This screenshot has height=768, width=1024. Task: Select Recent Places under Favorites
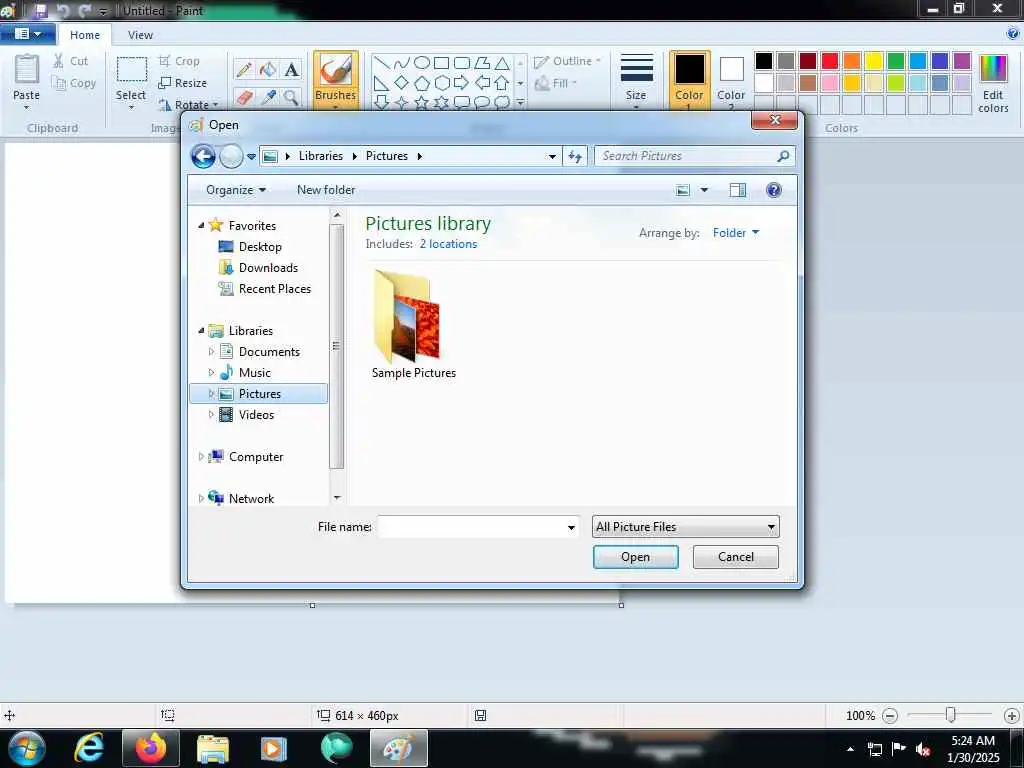pyautogui.click(x=274, y=289)
